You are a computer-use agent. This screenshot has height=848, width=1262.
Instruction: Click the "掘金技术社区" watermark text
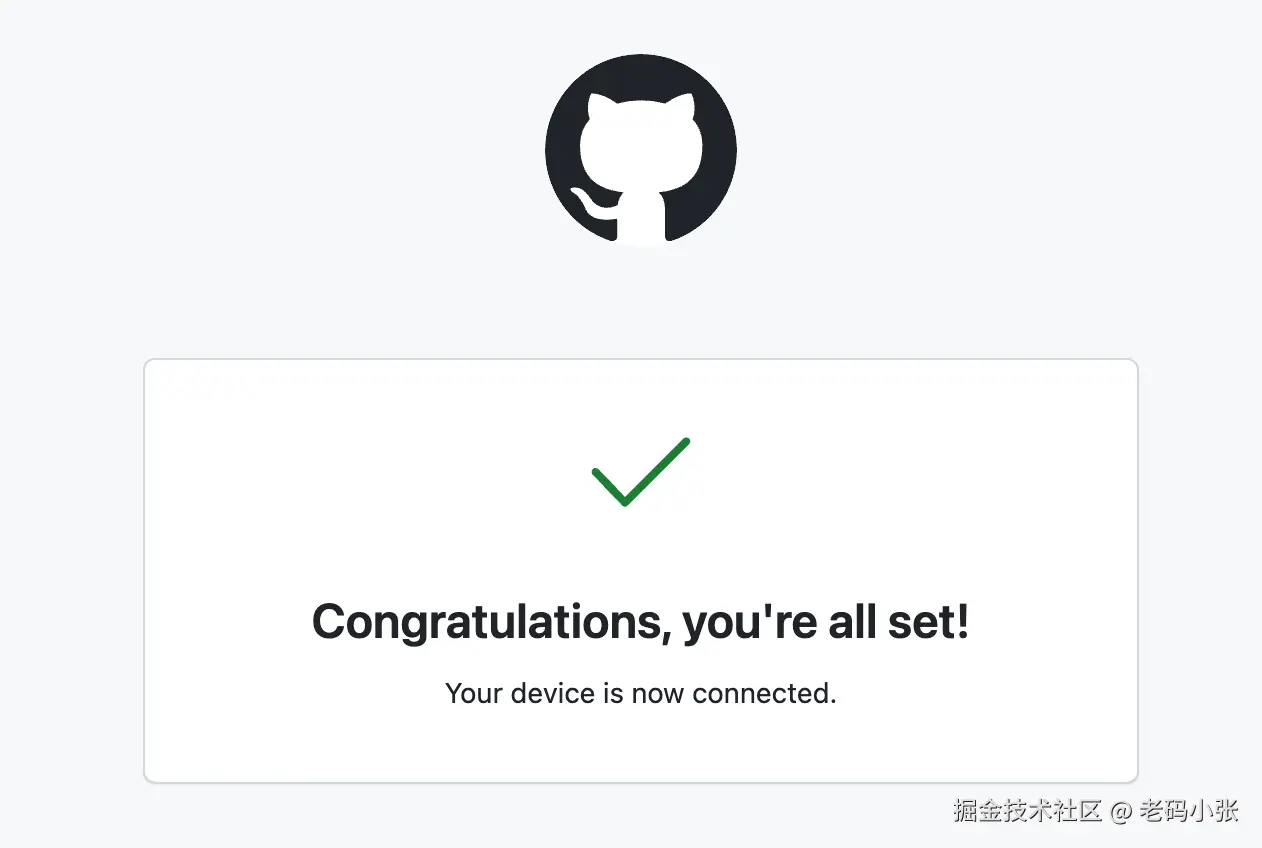click(1027, 810)
